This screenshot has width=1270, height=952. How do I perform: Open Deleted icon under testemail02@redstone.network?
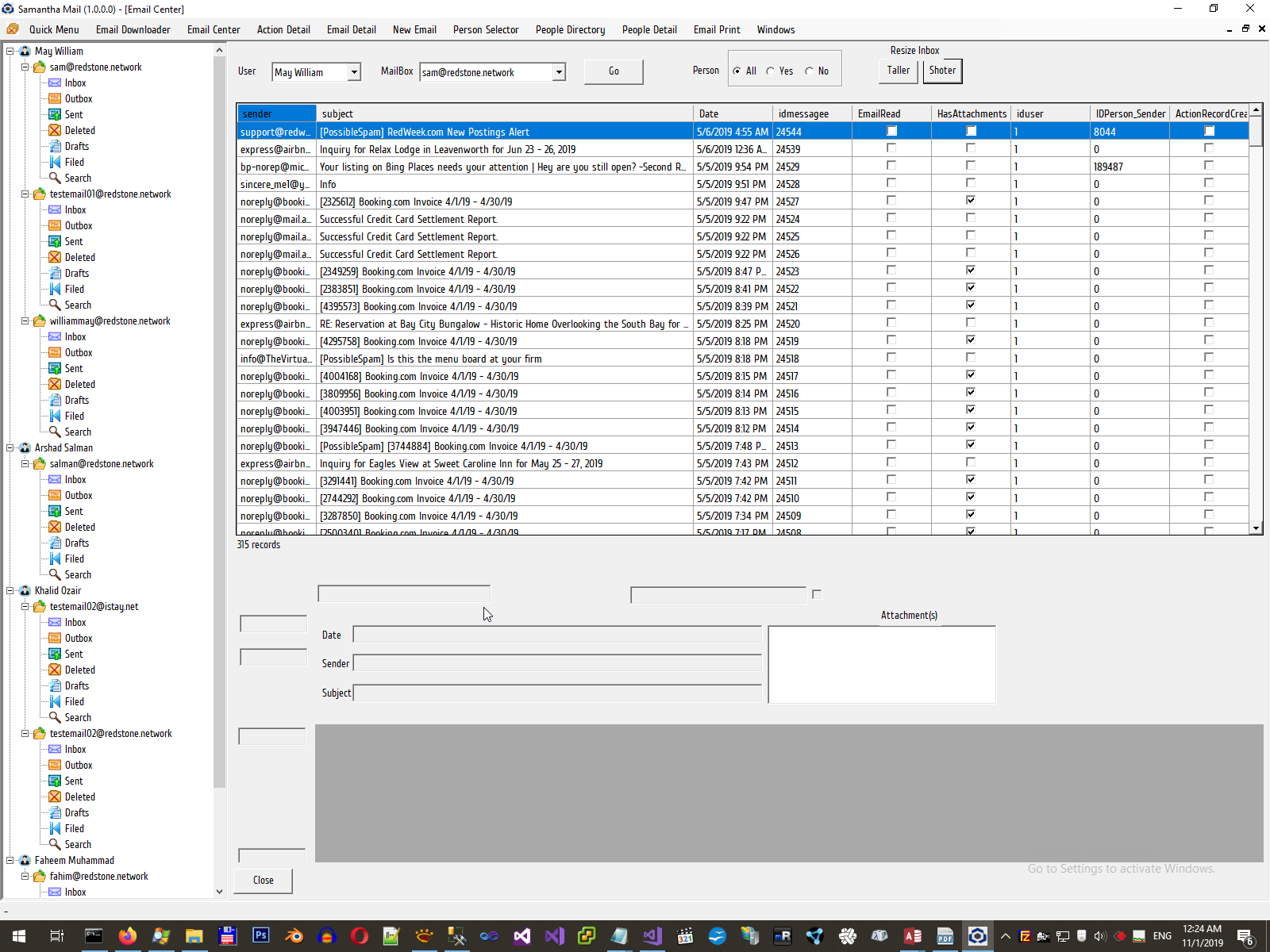(x=55, y=797)
